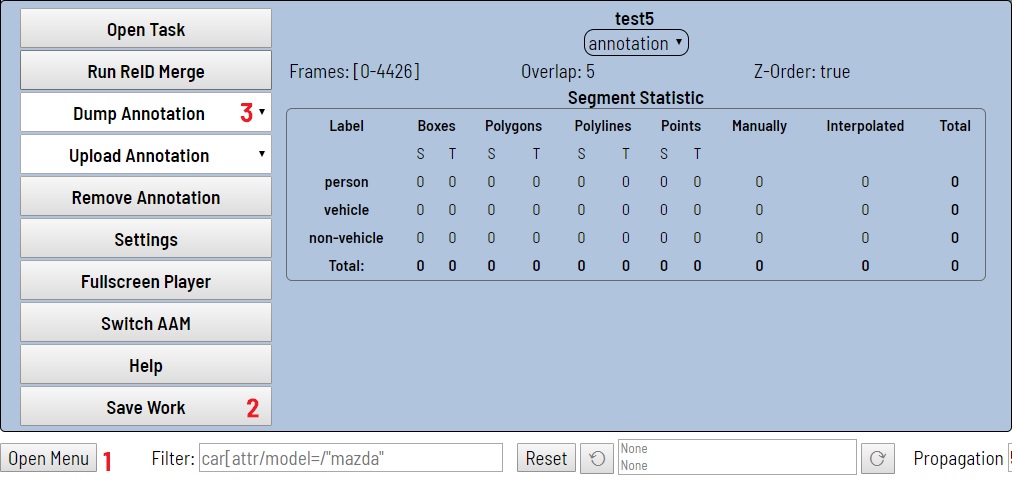Click the Propagation number field
Screen dimensions: 1012x480
click(1008, 458)
